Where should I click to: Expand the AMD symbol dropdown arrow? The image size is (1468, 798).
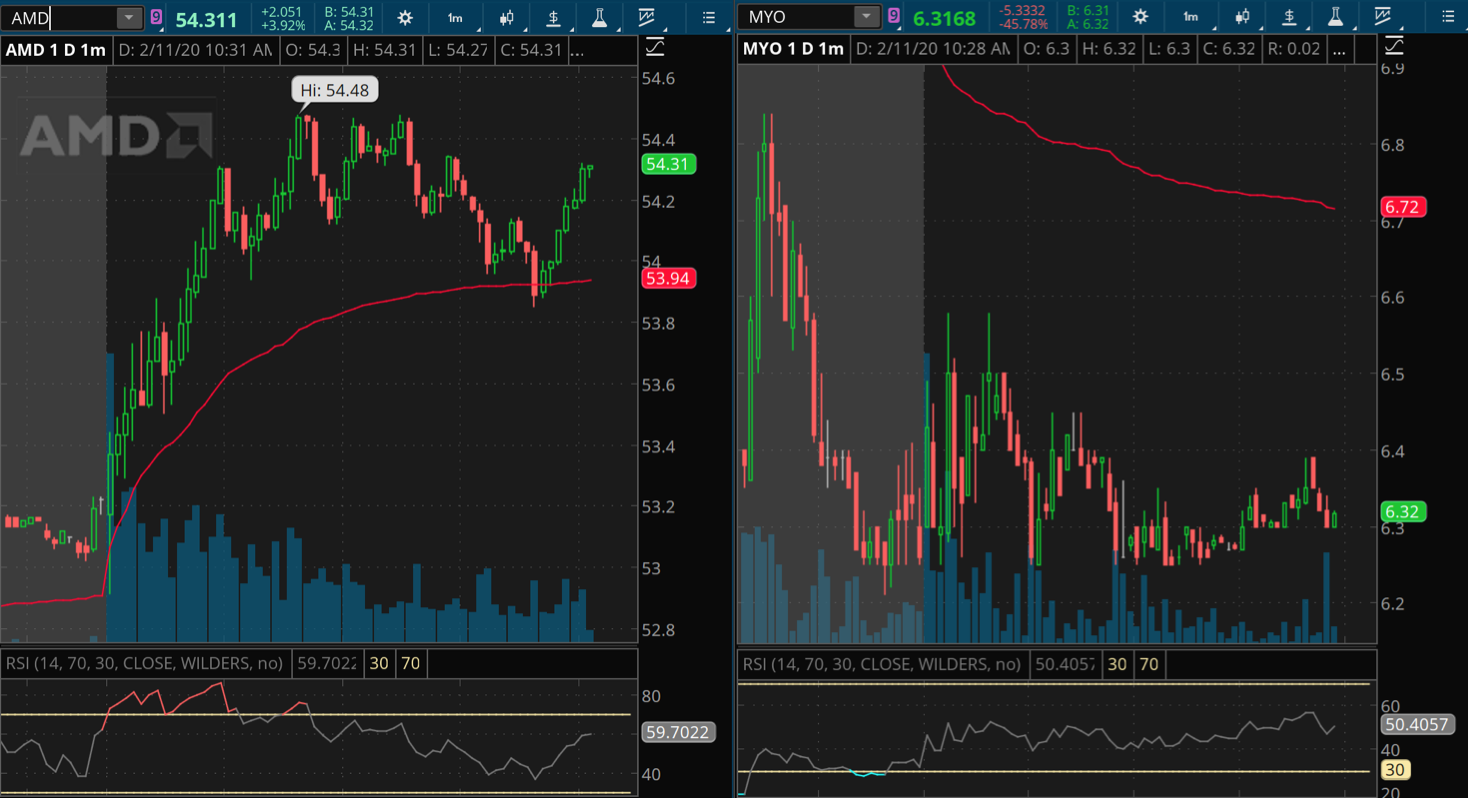point(129,17)
